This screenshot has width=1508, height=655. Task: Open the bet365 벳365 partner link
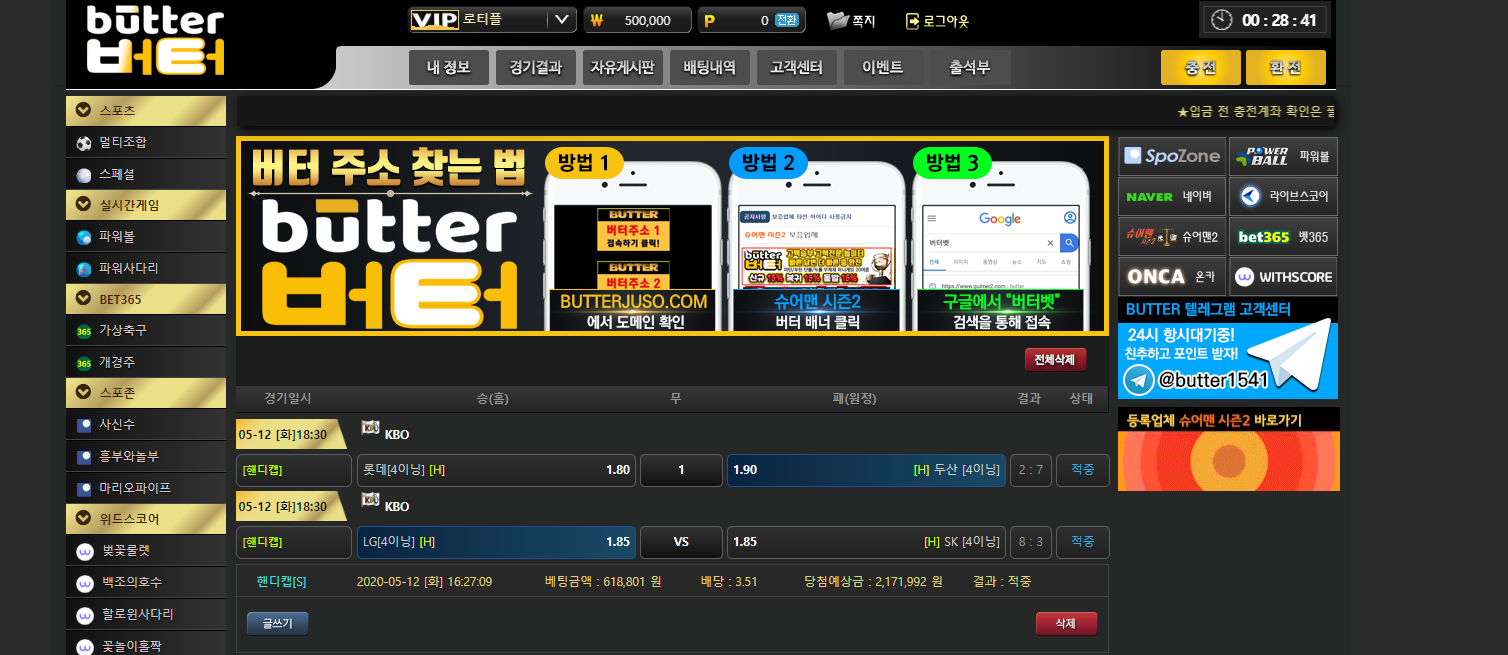click(x=1282, y=237)
